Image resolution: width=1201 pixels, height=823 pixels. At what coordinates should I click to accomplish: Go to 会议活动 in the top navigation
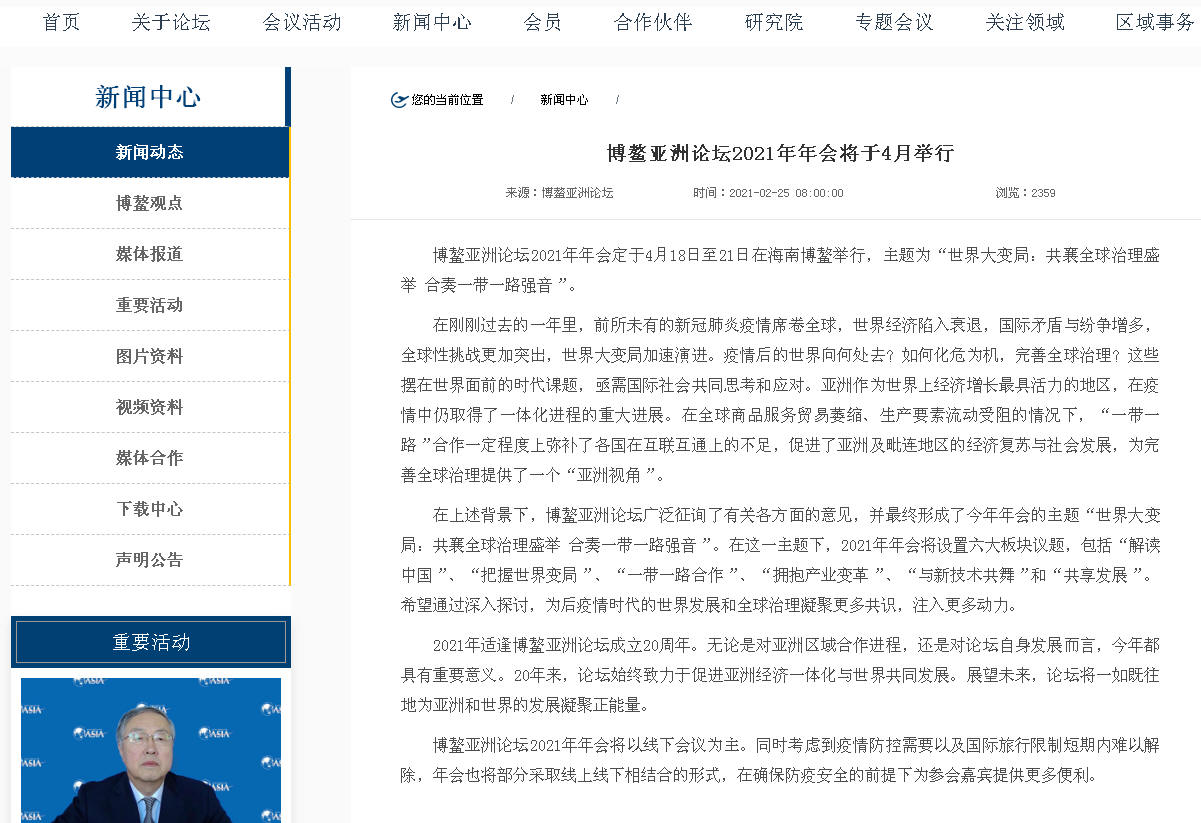(302, 22)
